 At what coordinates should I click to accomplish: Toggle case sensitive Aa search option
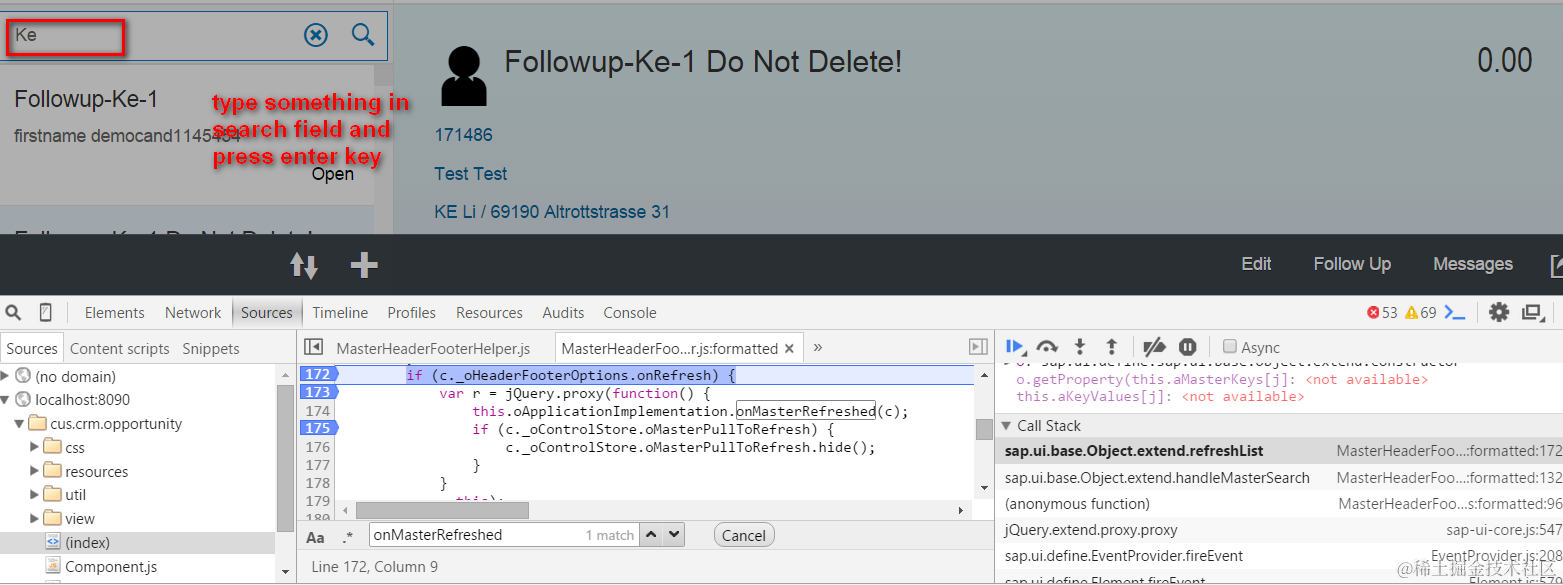315,536
